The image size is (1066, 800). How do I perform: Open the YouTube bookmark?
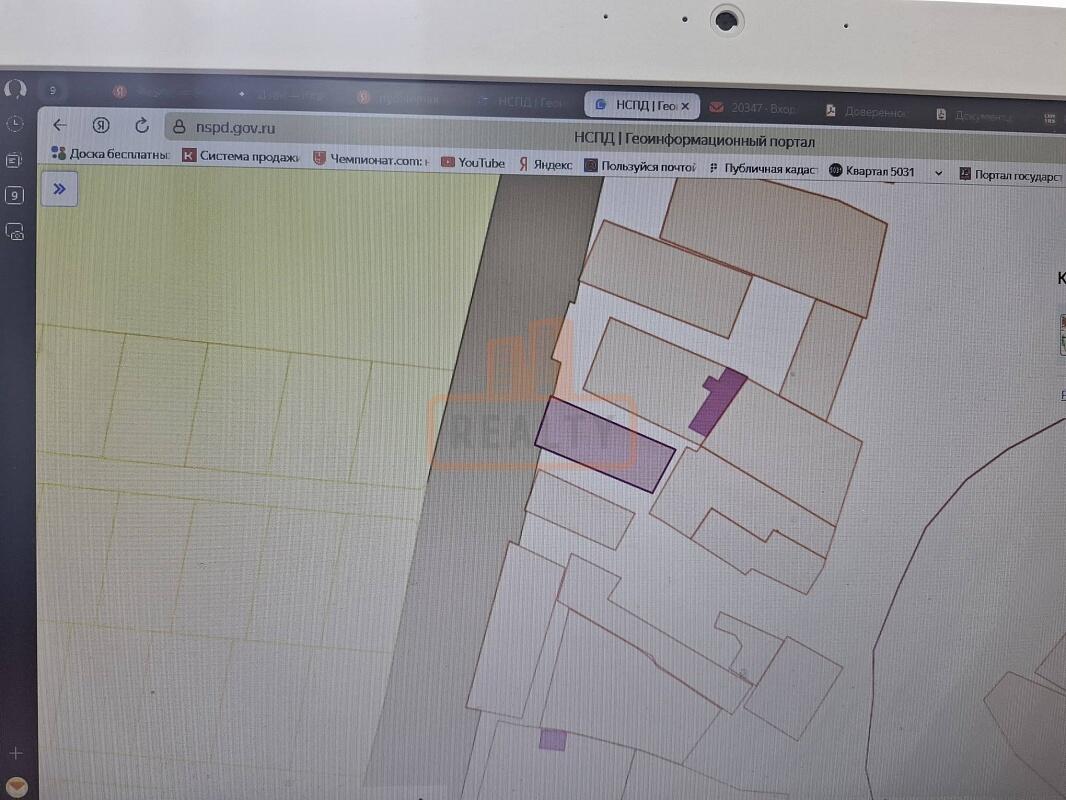click(473, 163)
